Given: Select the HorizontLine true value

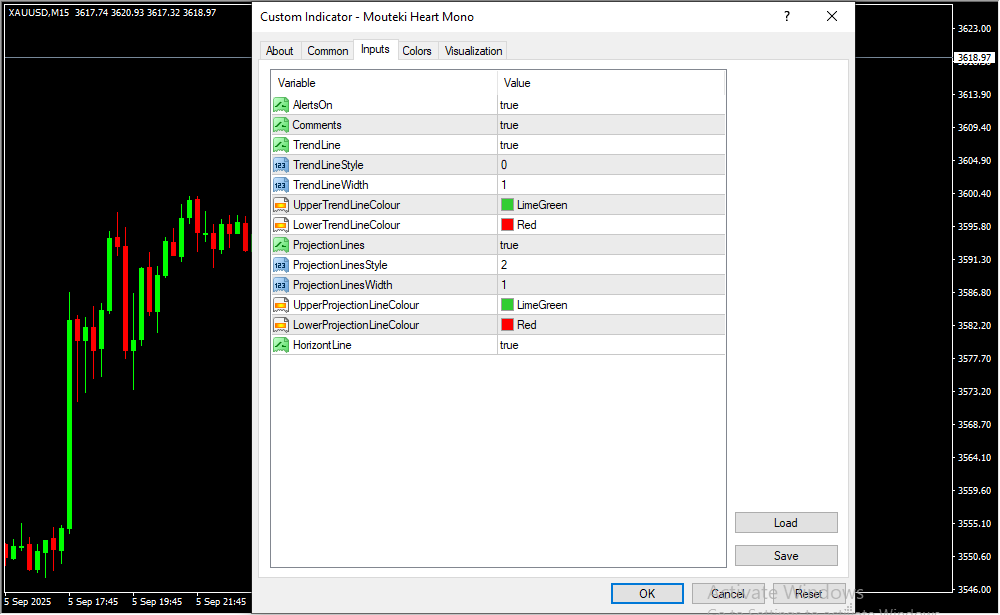Looking at the screenshot, I should point(610,345).
